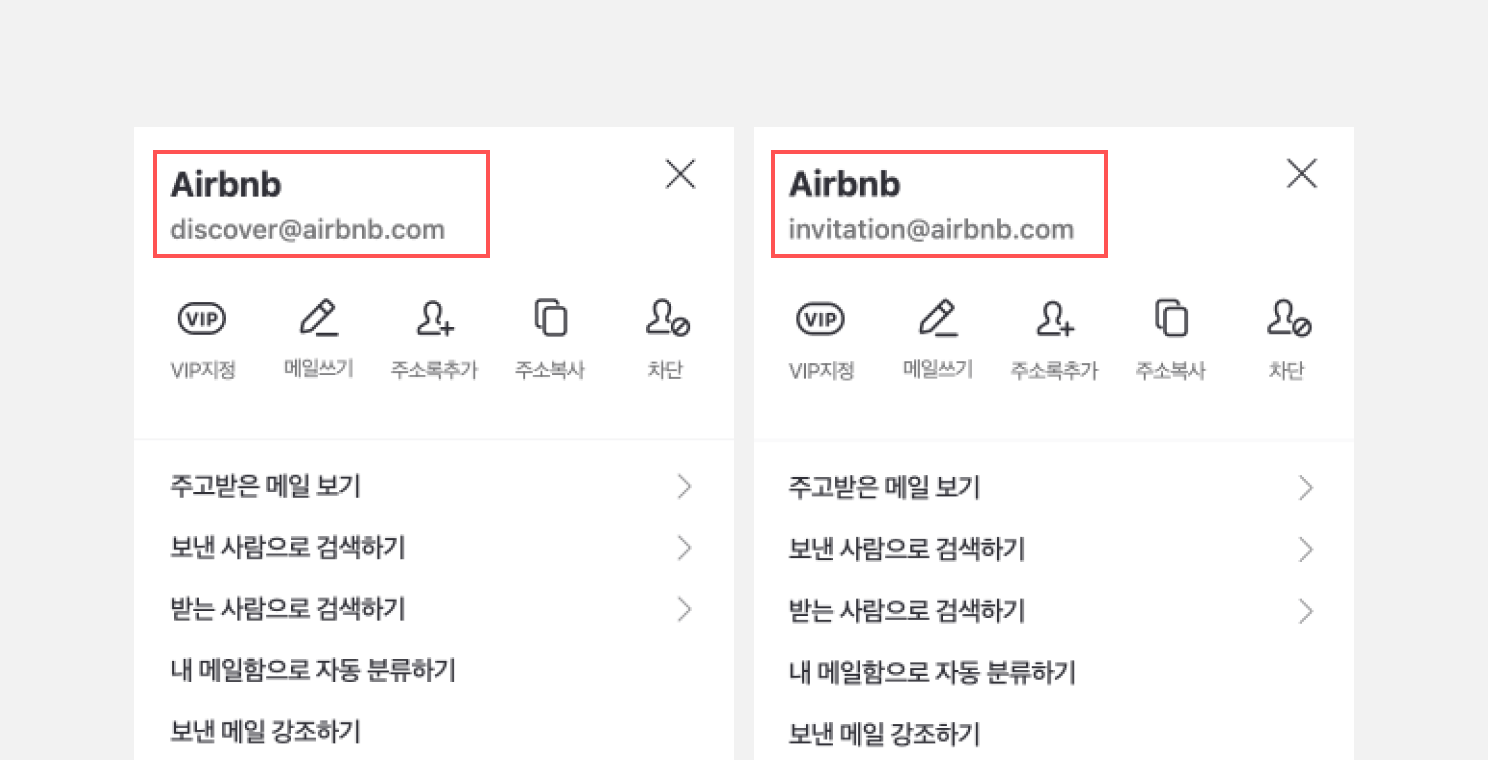The image size is (1488, 760).
Task: Click 주소록추가 icon in invitation@airbnb.com panel
Action: coord(1055,319)
